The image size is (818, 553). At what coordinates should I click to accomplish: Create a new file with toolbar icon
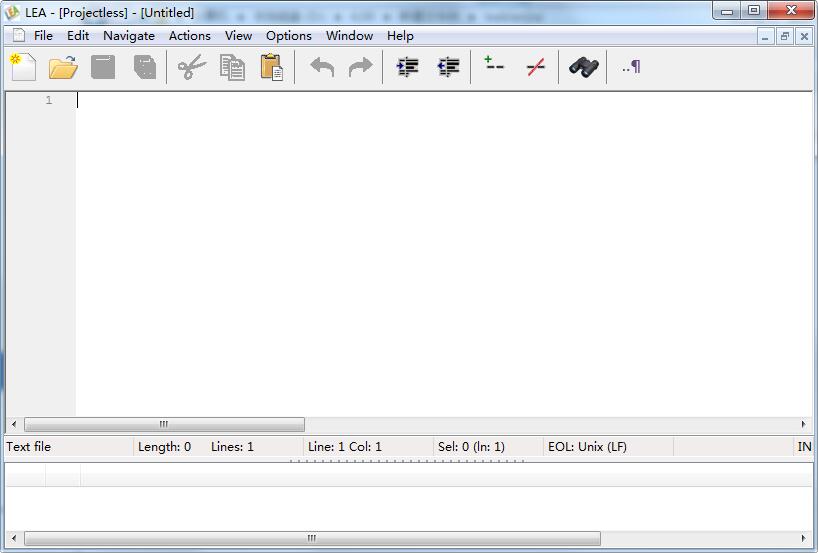click(x=23, y=67)
